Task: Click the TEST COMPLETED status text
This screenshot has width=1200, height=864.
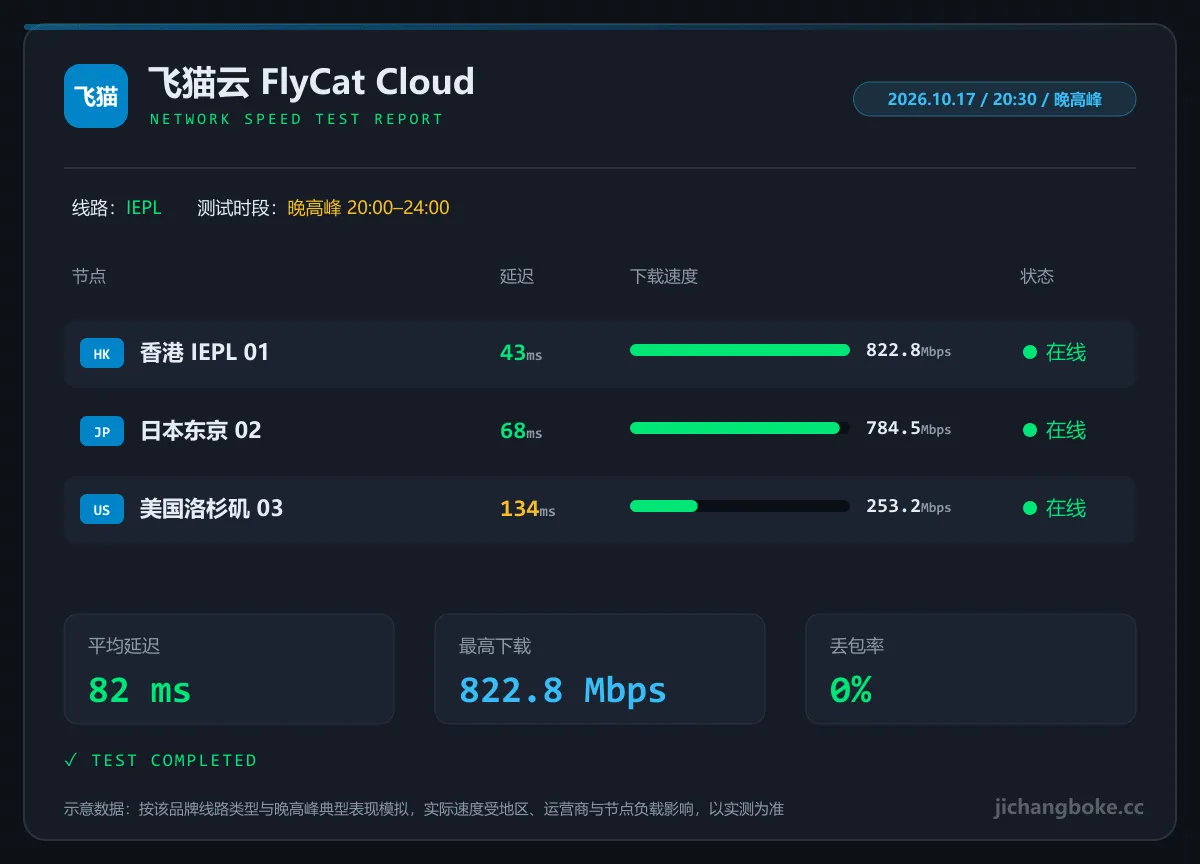Action: (174, 761)
